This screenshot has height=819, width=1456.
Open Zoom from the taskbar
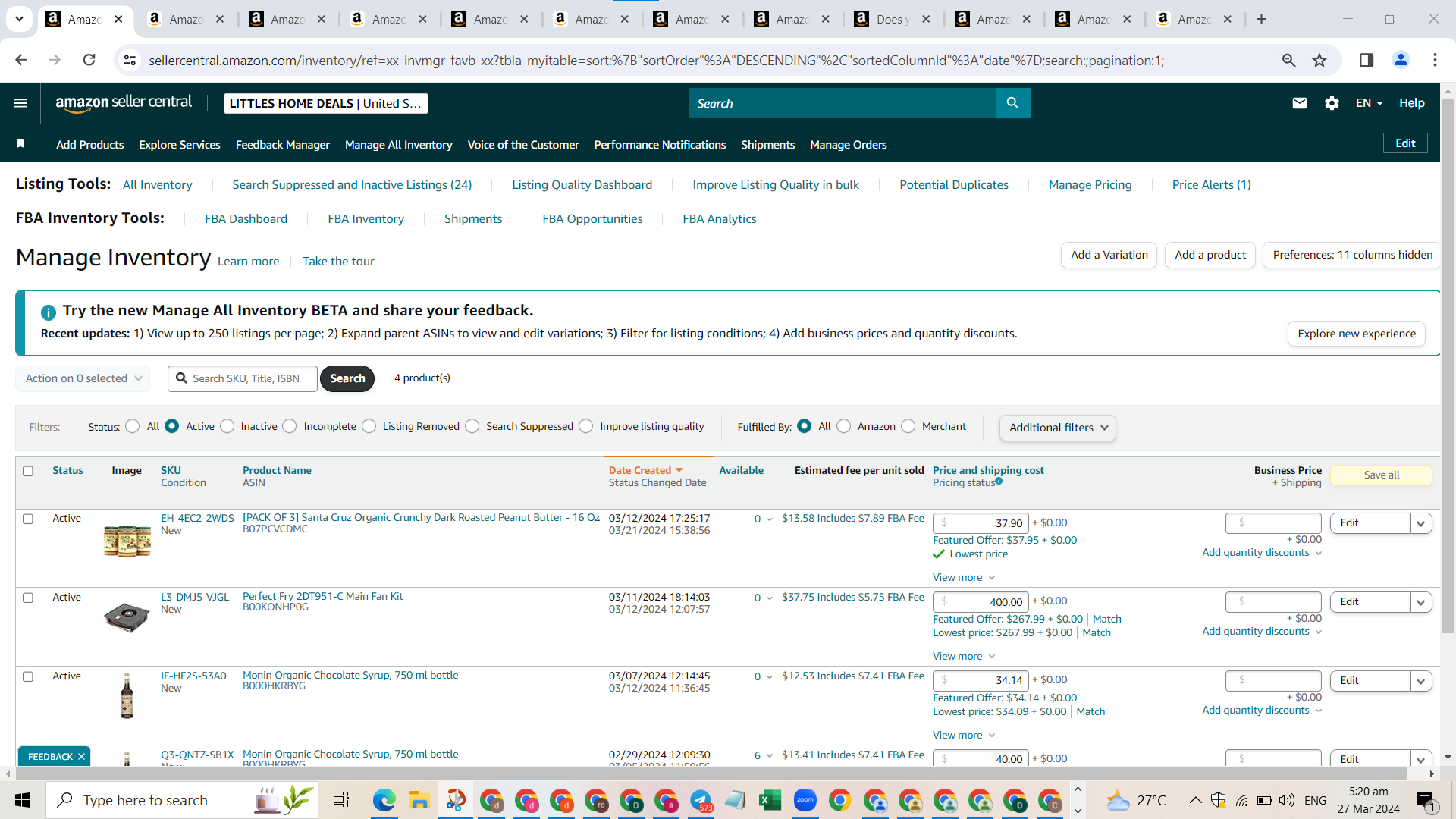(x=805, y=800)
